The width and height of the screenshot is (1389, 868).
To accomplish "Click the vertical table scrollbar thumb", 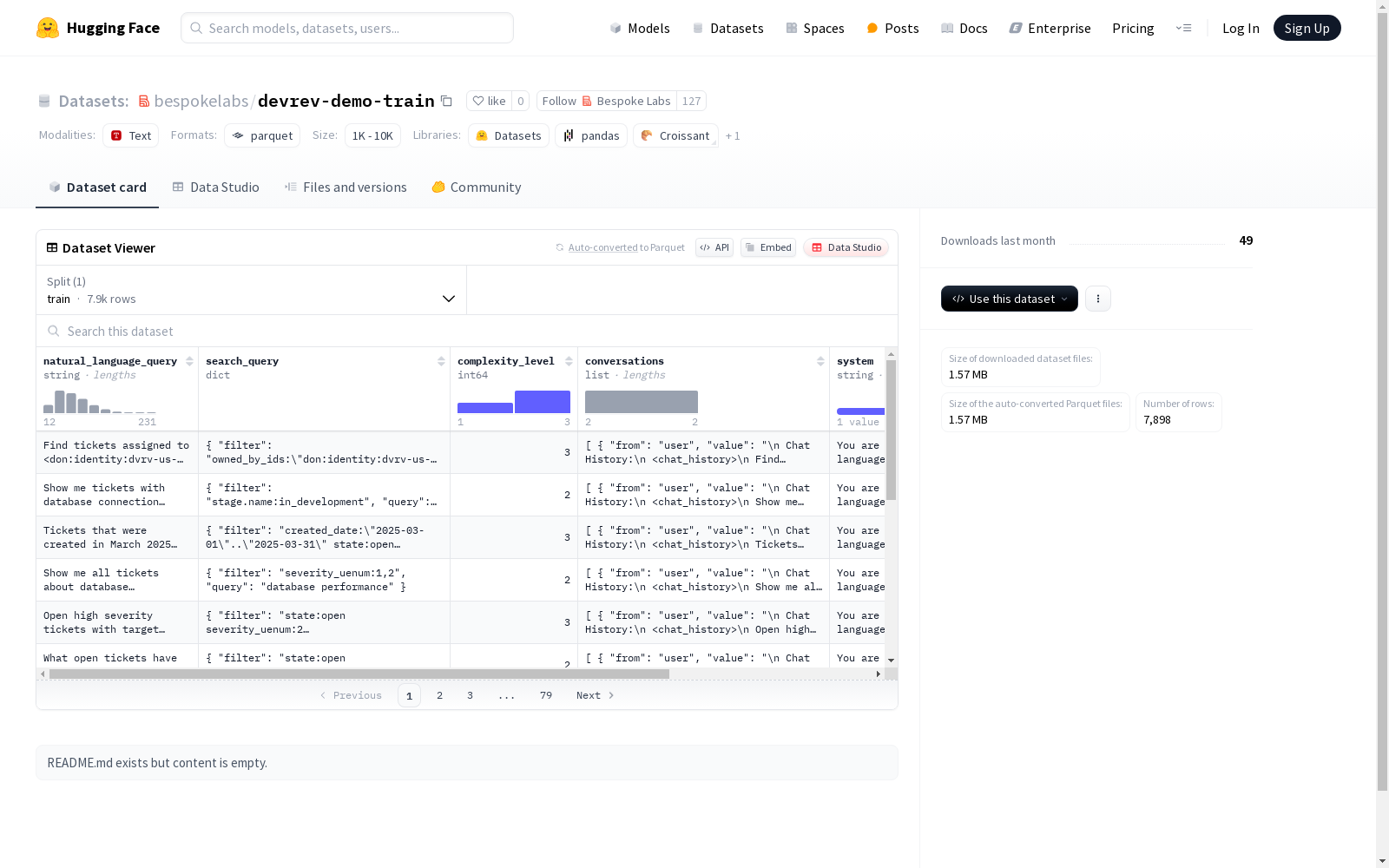I will pyautogui.click(x=891, y=430).
